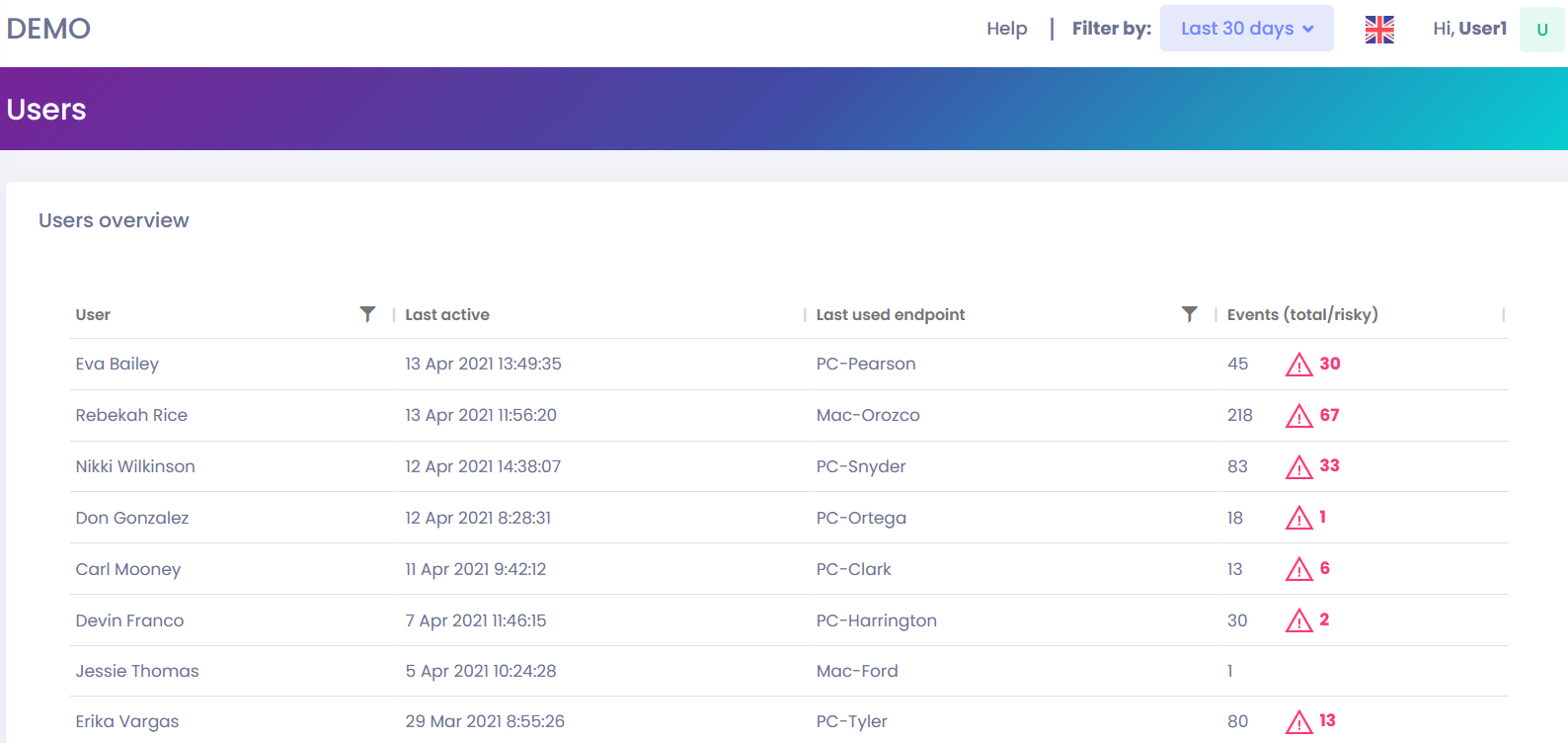
Task: Click the Hi, User1 greeting
Action: coord(1470,29)
